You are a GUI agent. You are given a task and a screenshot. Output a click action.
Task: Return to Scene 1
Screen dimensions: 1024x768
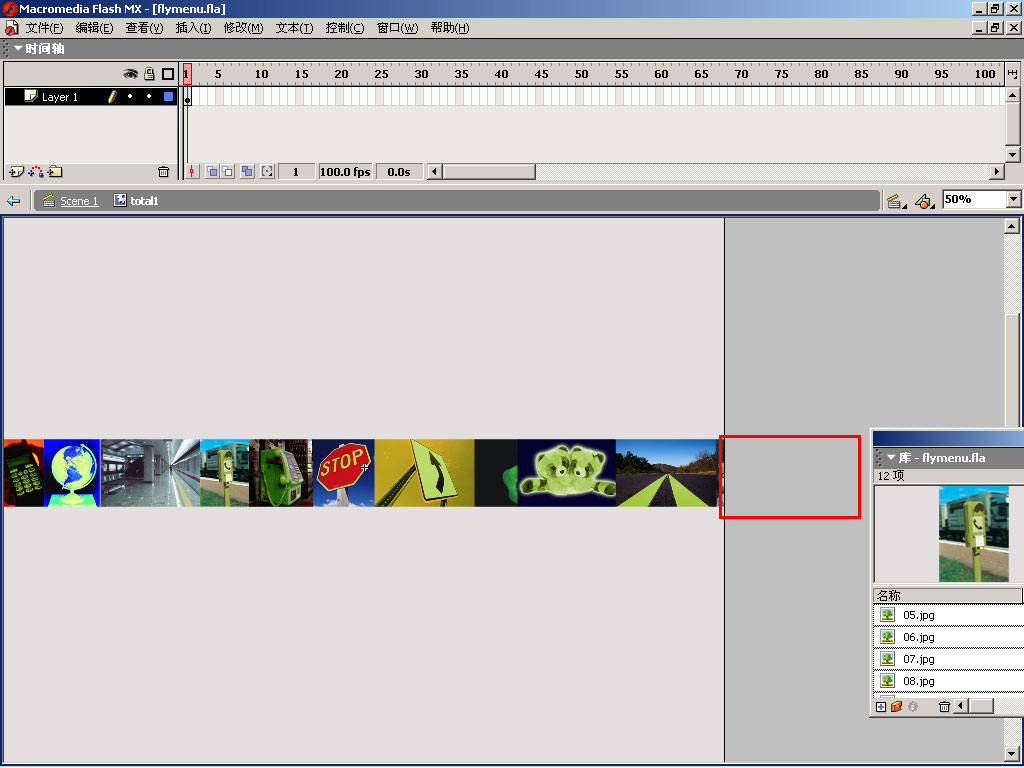click(x=79, y=201)
